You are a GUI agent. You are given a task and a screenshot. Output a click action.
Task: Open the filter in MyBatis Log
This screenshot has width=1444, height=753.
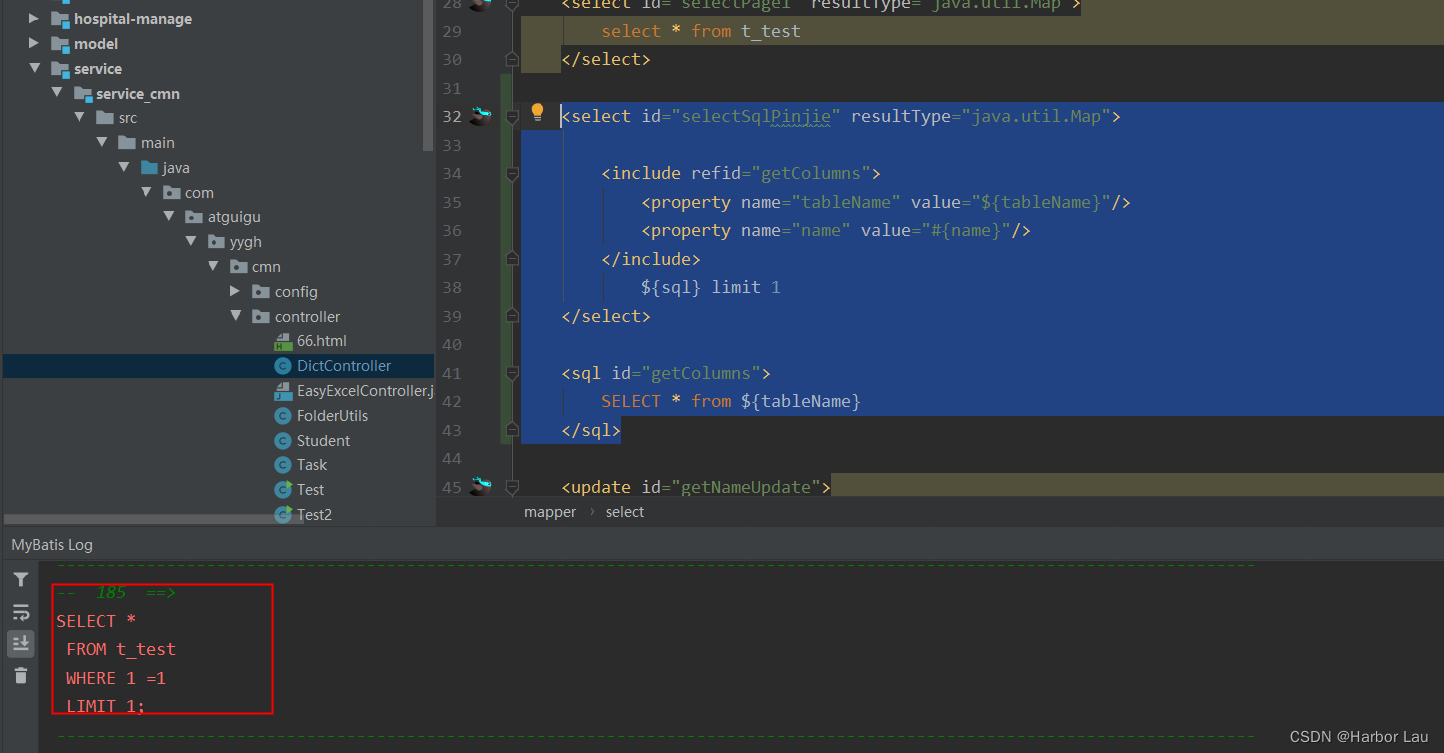20,580
